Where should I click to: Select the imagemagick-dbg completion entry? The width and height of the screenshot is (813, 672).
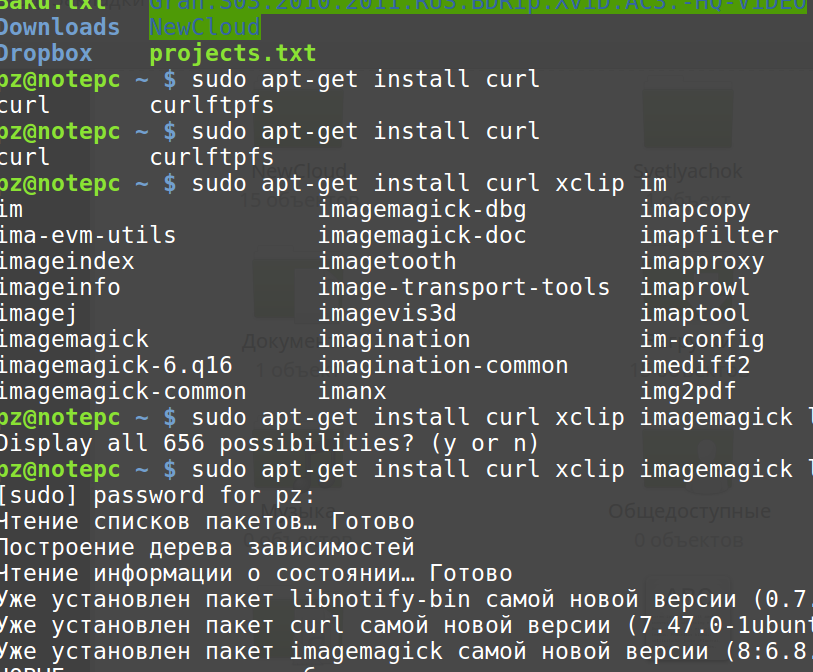click(422, 210)
